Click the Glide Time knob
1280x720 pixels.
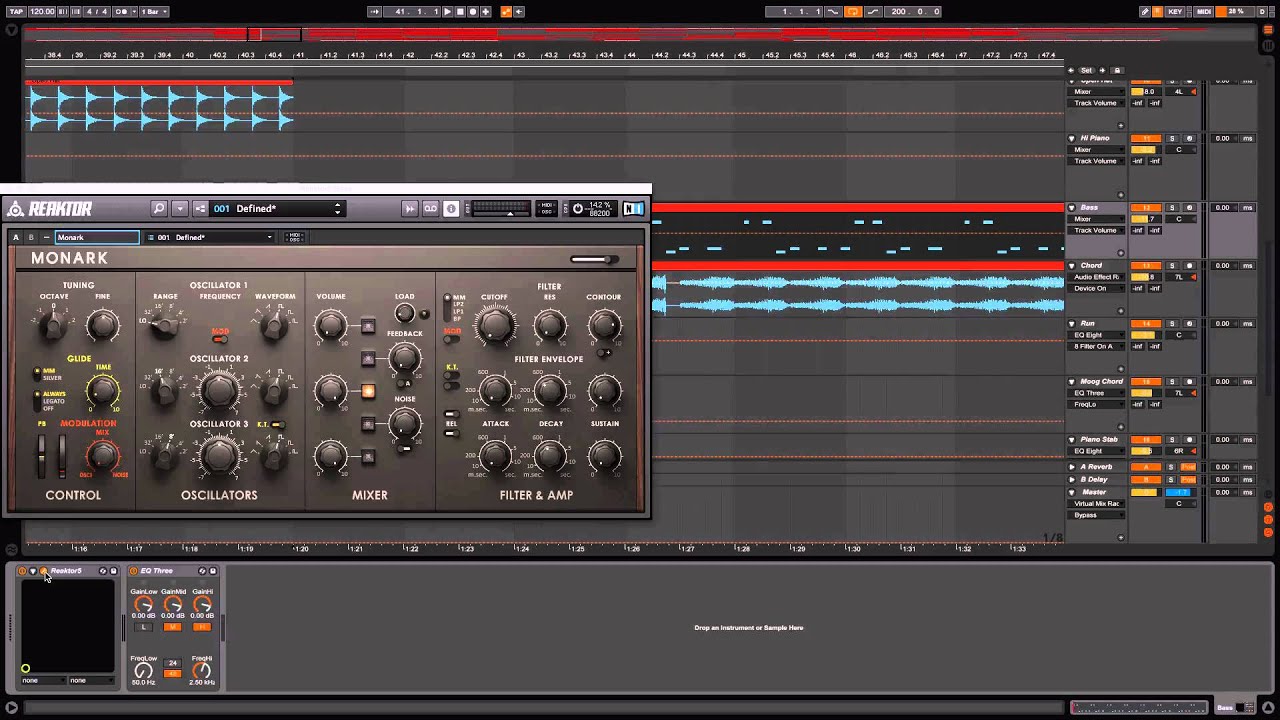tap(102, 391)
